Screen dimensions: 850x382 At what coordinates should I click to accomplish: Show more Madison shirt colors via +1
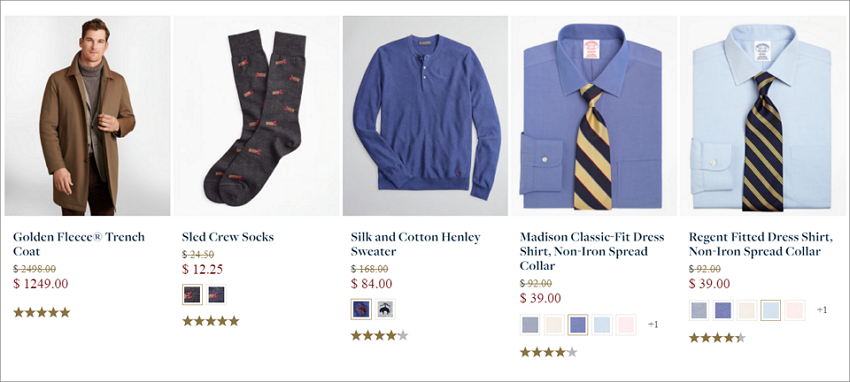coord(653,325)
